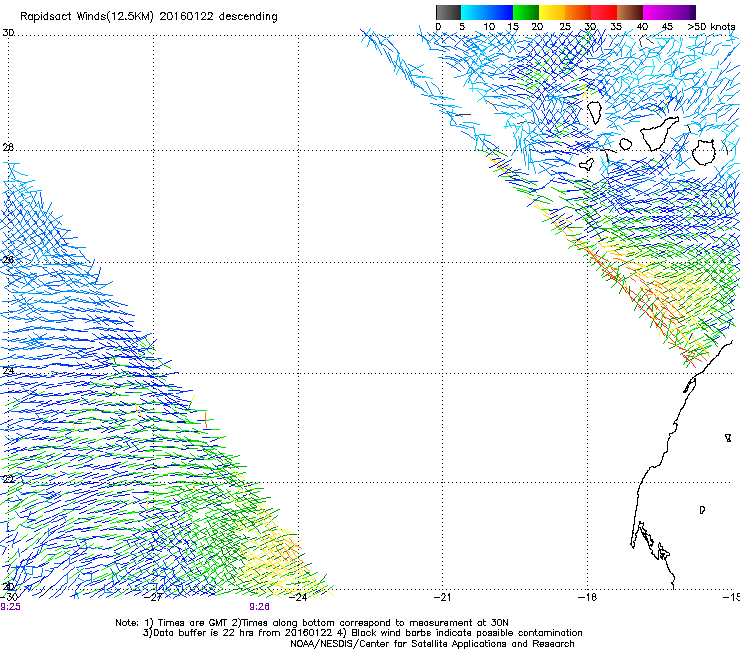Image resolution: width=740 pixels, height=650 pixels.
Task: Click the purple 9:26 time label
Action: click(260, 607)
